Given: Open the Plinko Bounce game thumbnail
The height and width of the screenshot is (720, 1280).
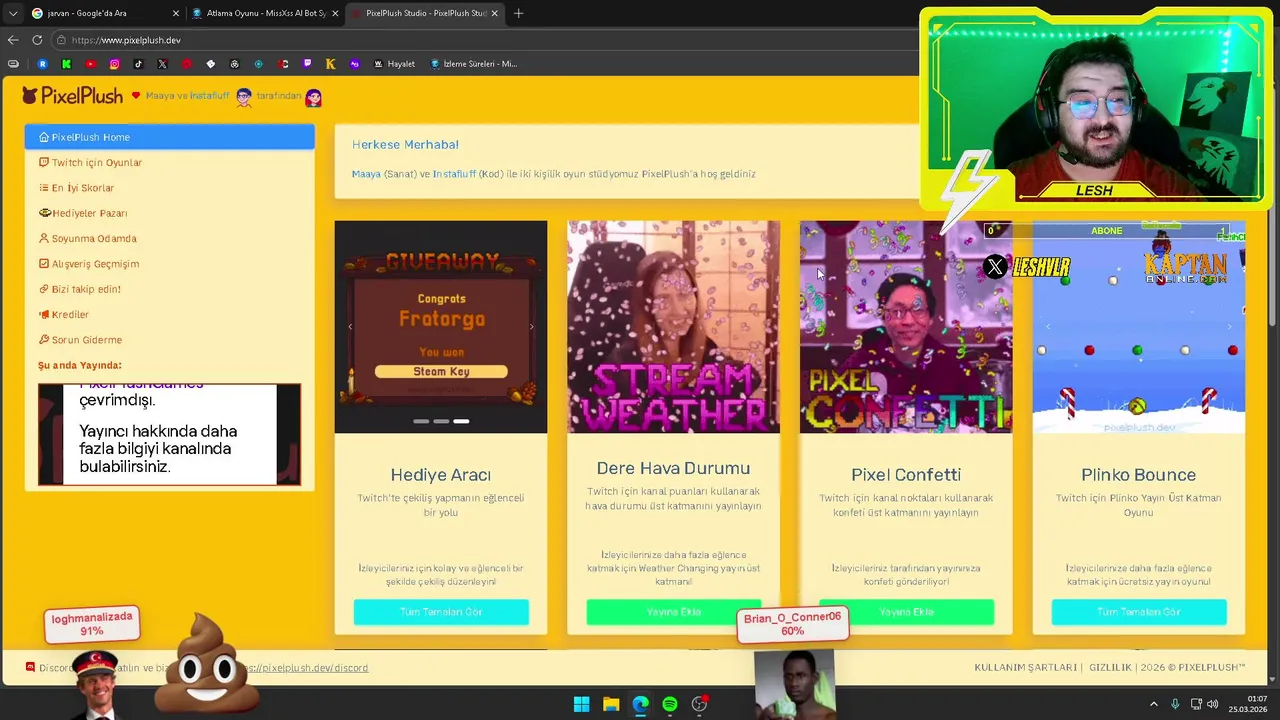Looking at the screenshot, I should tap(1139, 327).
